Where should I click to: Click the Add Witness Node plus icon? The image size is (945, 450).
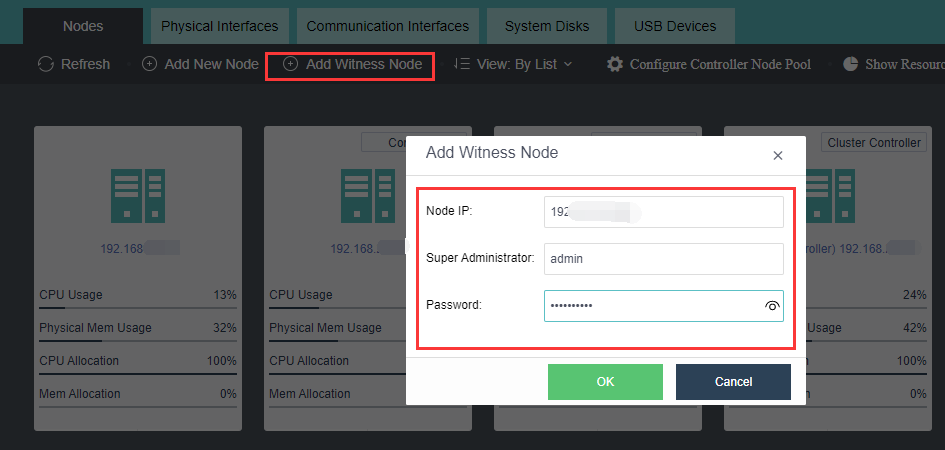pyautogui.click(x=291, y=64)
